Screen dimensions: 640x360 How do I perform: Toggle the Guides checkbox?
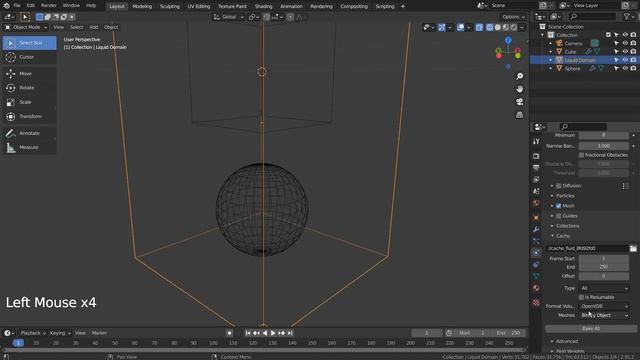pos(558,216)
